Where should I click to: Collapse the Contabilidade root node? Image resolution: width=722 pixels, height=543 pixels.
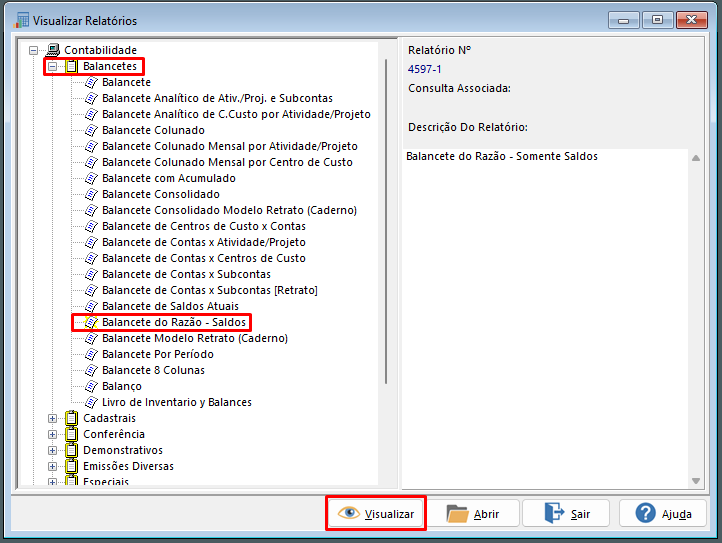point(34,50)
